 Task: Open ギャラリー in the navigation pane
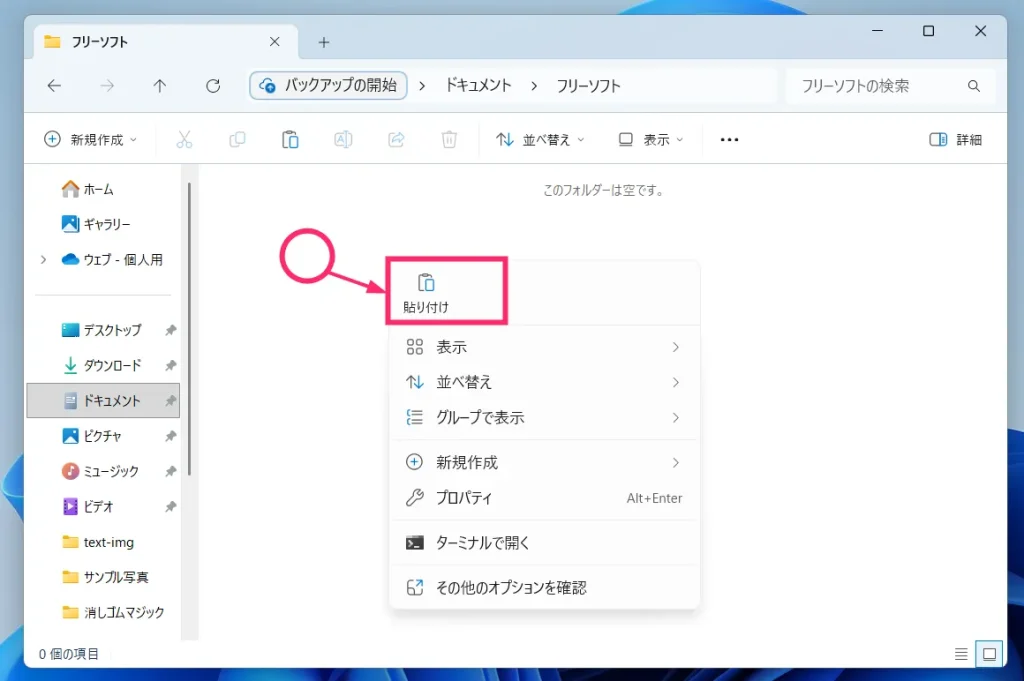click(96, 224)
